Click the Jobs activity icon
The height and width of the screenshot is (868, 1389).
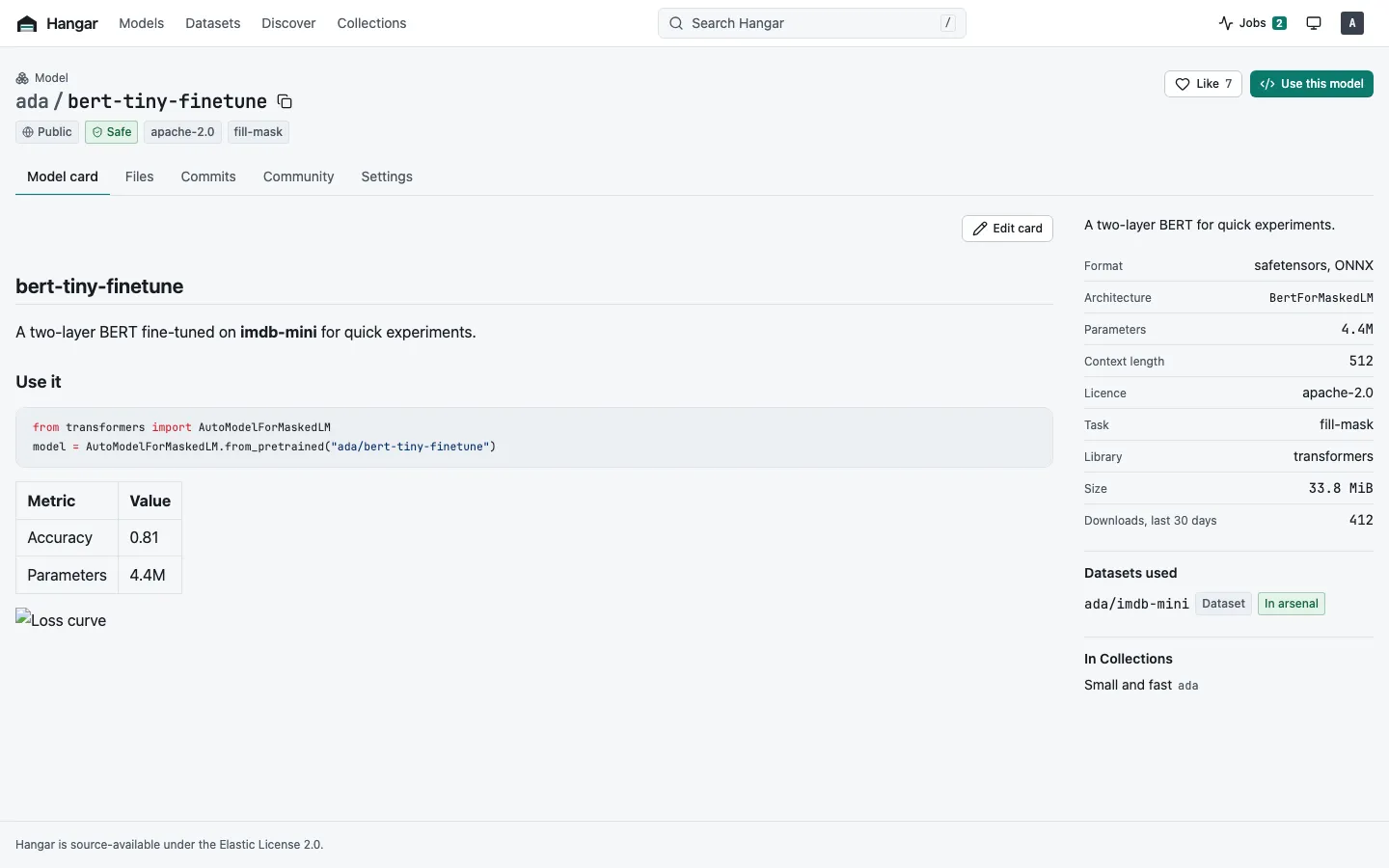coord(1226,23)
